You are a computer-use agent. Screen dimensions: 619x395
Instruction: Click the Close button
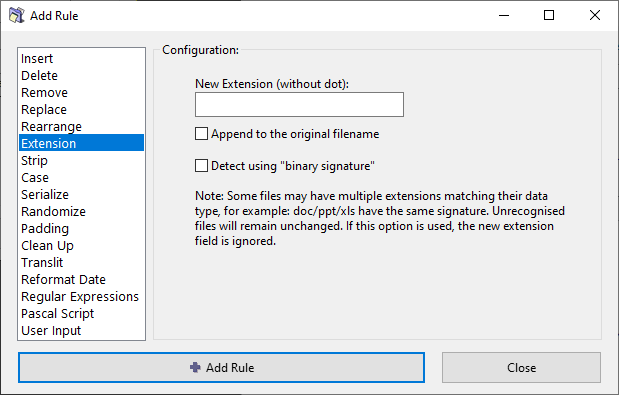521,367
